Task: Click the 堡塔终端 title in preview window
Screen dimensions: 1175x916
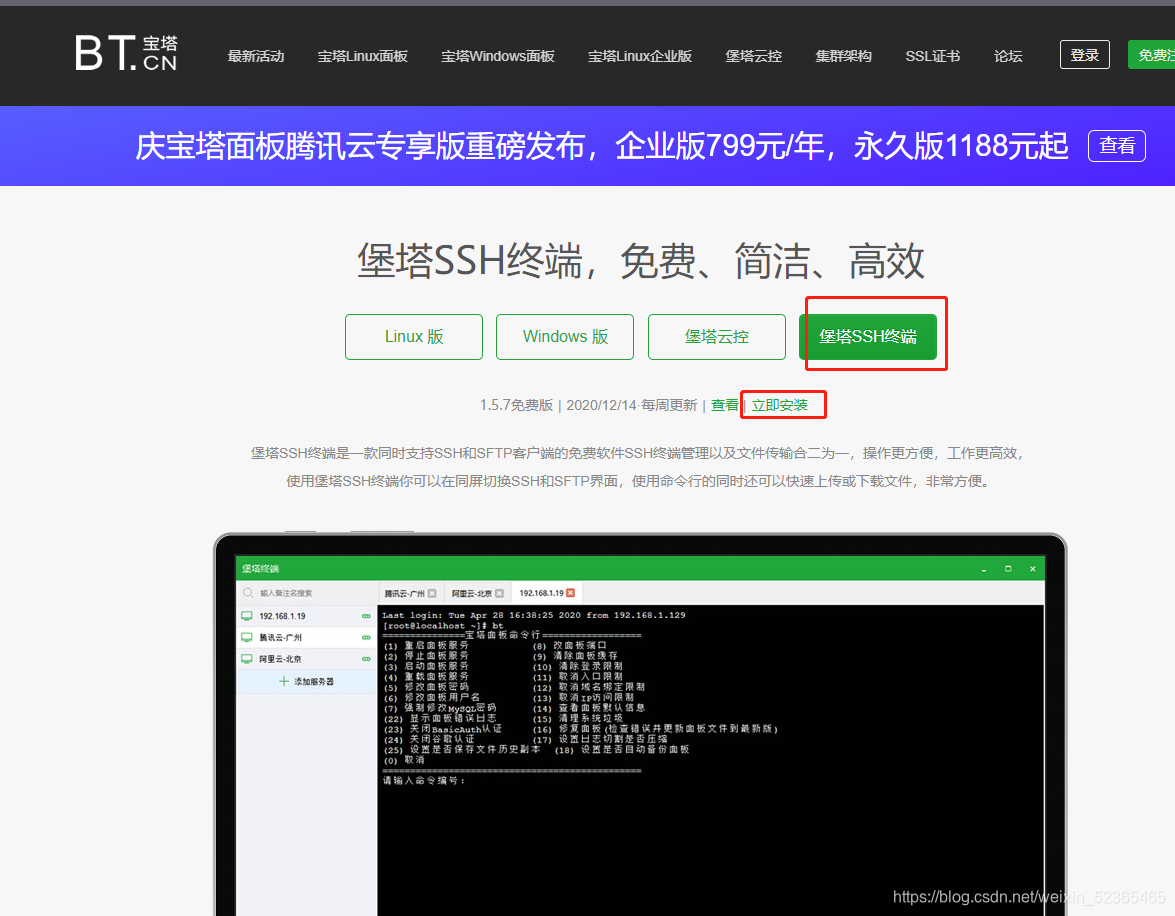Action: pyautogui.click(x=260, y=569)
